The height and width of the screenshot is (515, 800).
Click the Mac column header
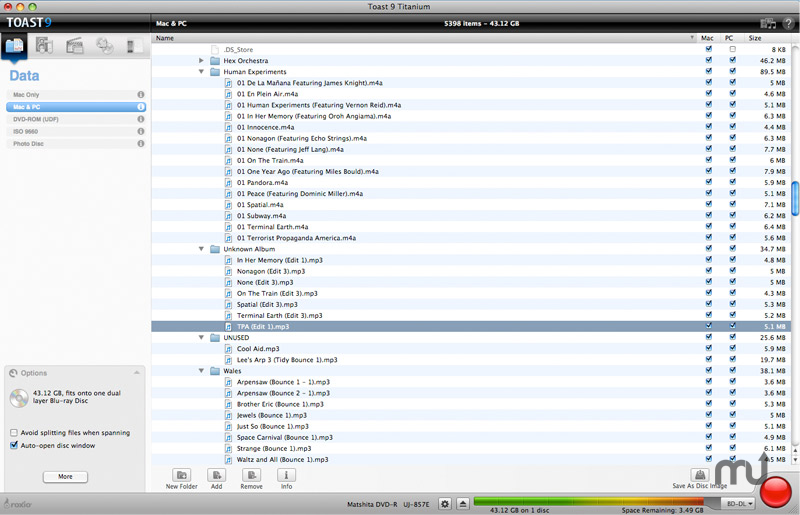pos(708,38)
